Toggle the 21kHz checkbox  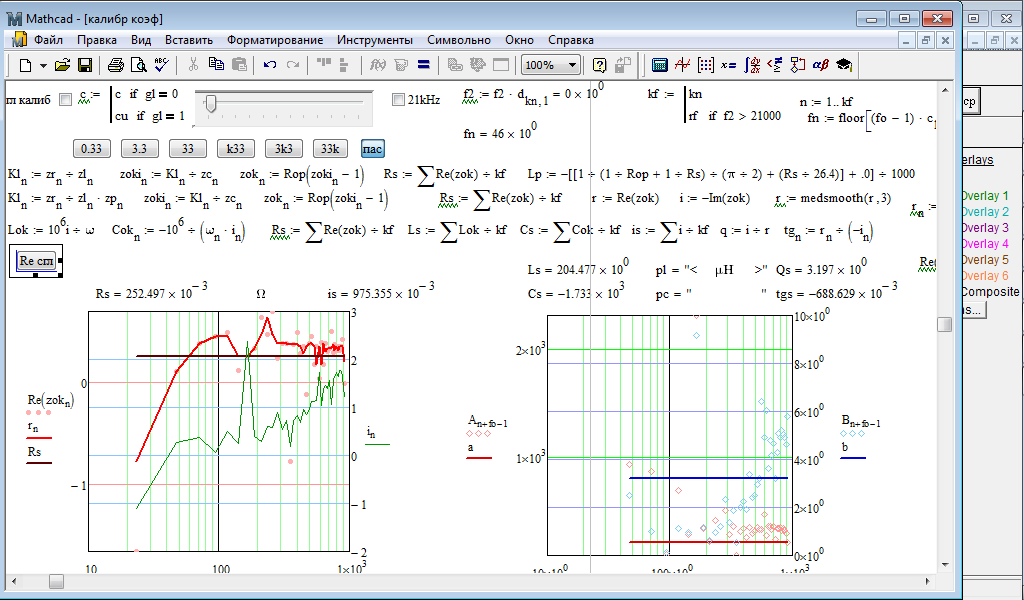(x=398, y=99)
